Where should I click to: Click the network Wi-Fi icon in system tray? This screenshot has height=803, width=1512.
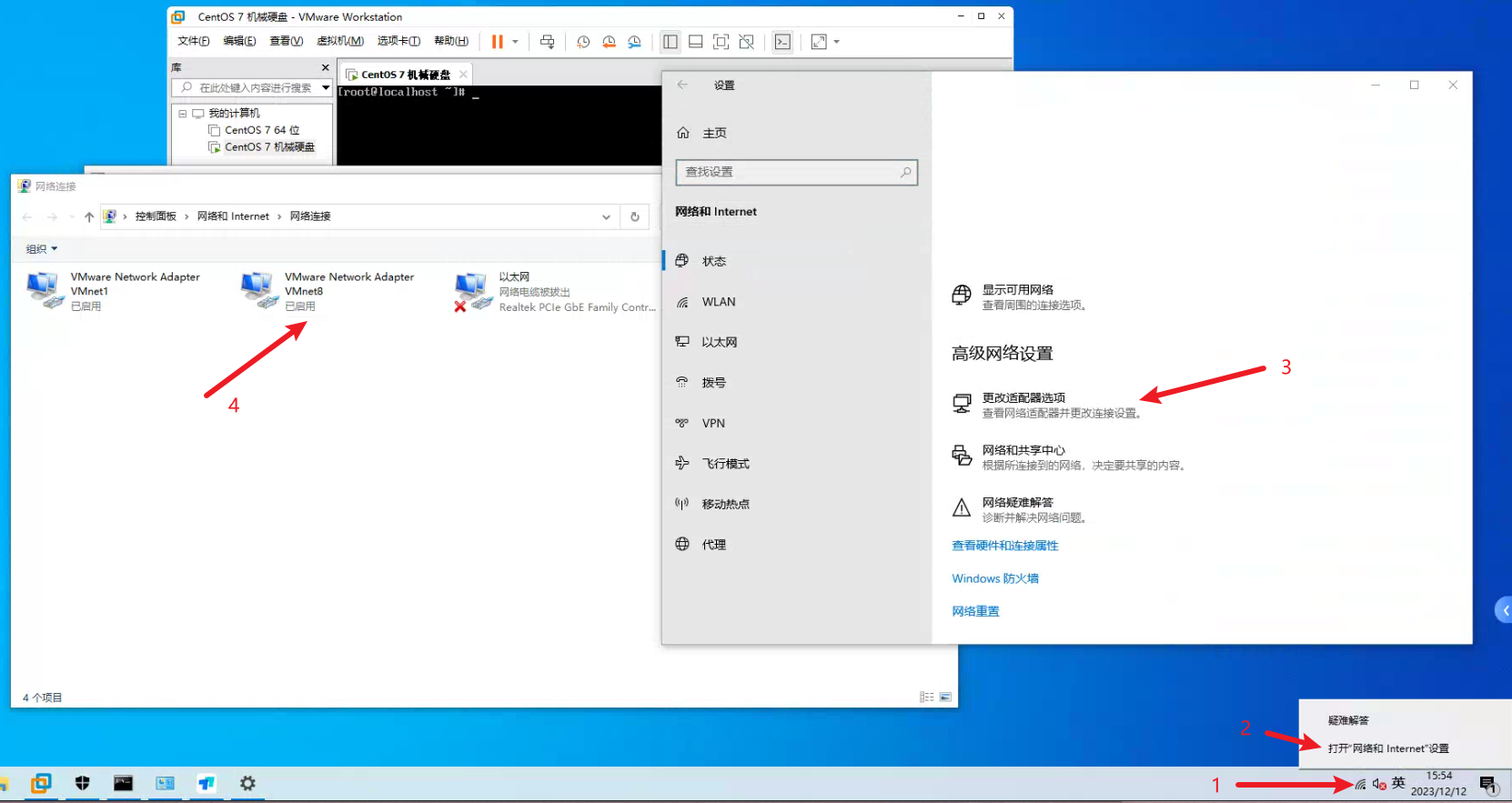coord(1360,784)
